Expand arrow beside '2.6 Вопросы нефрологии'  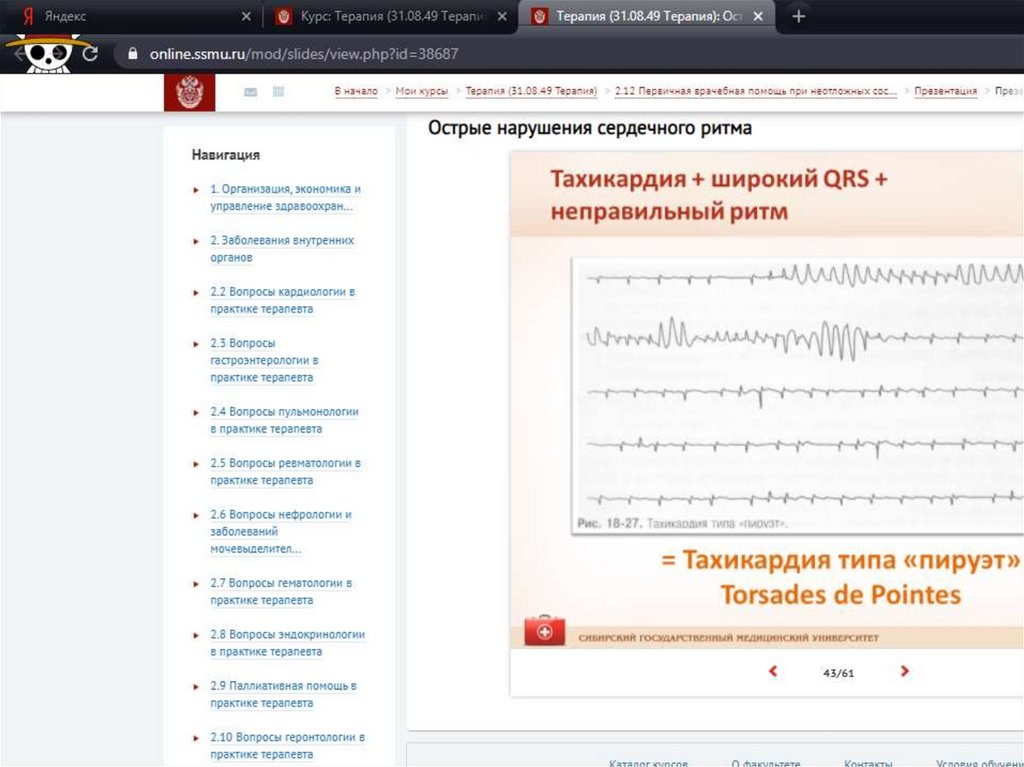coord(196,516)
